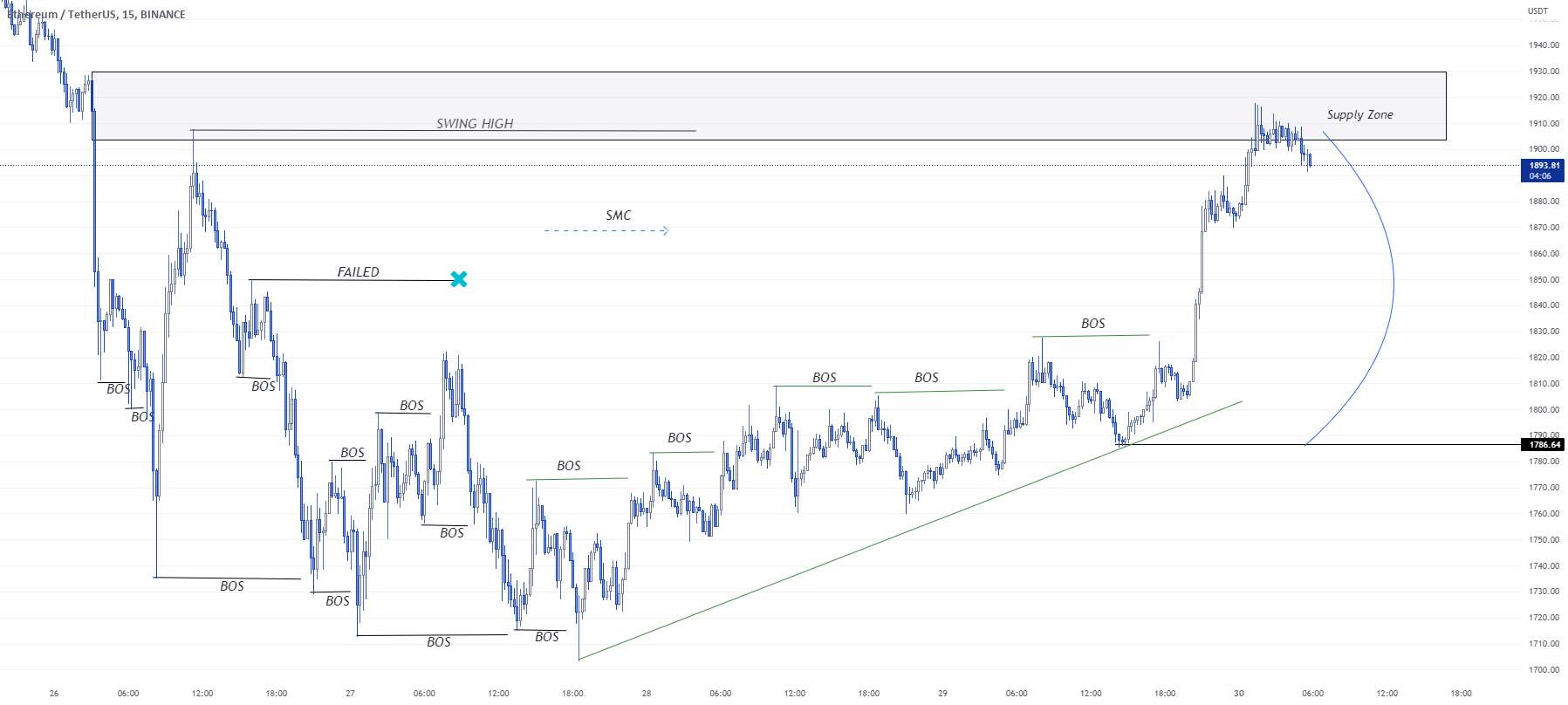Select the BOS label near the 1830 level
The width and height of the screenshot is (1568, 705).
1092,324
